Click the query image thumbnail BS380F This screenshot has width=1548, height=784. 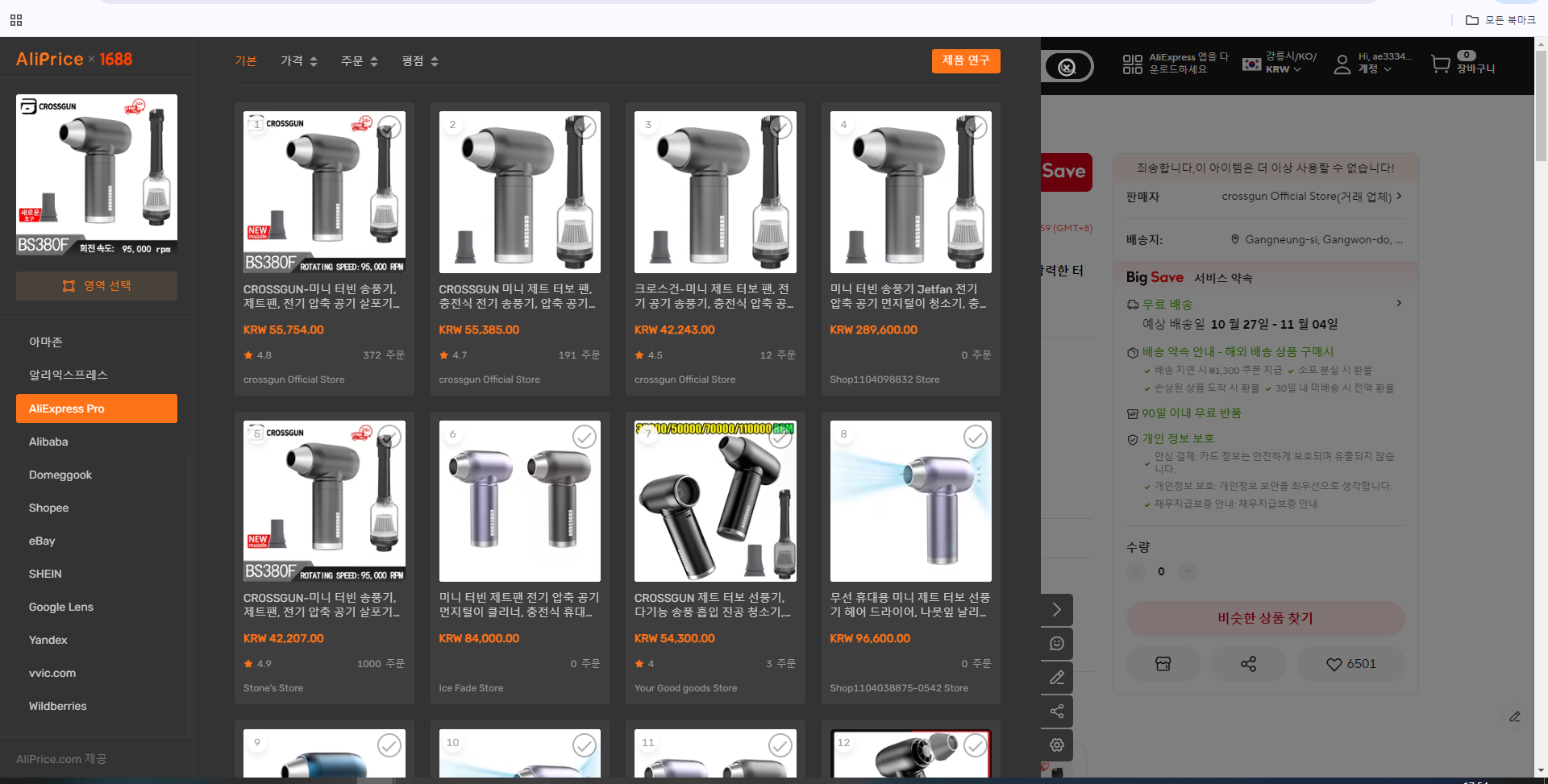point(97,175)
